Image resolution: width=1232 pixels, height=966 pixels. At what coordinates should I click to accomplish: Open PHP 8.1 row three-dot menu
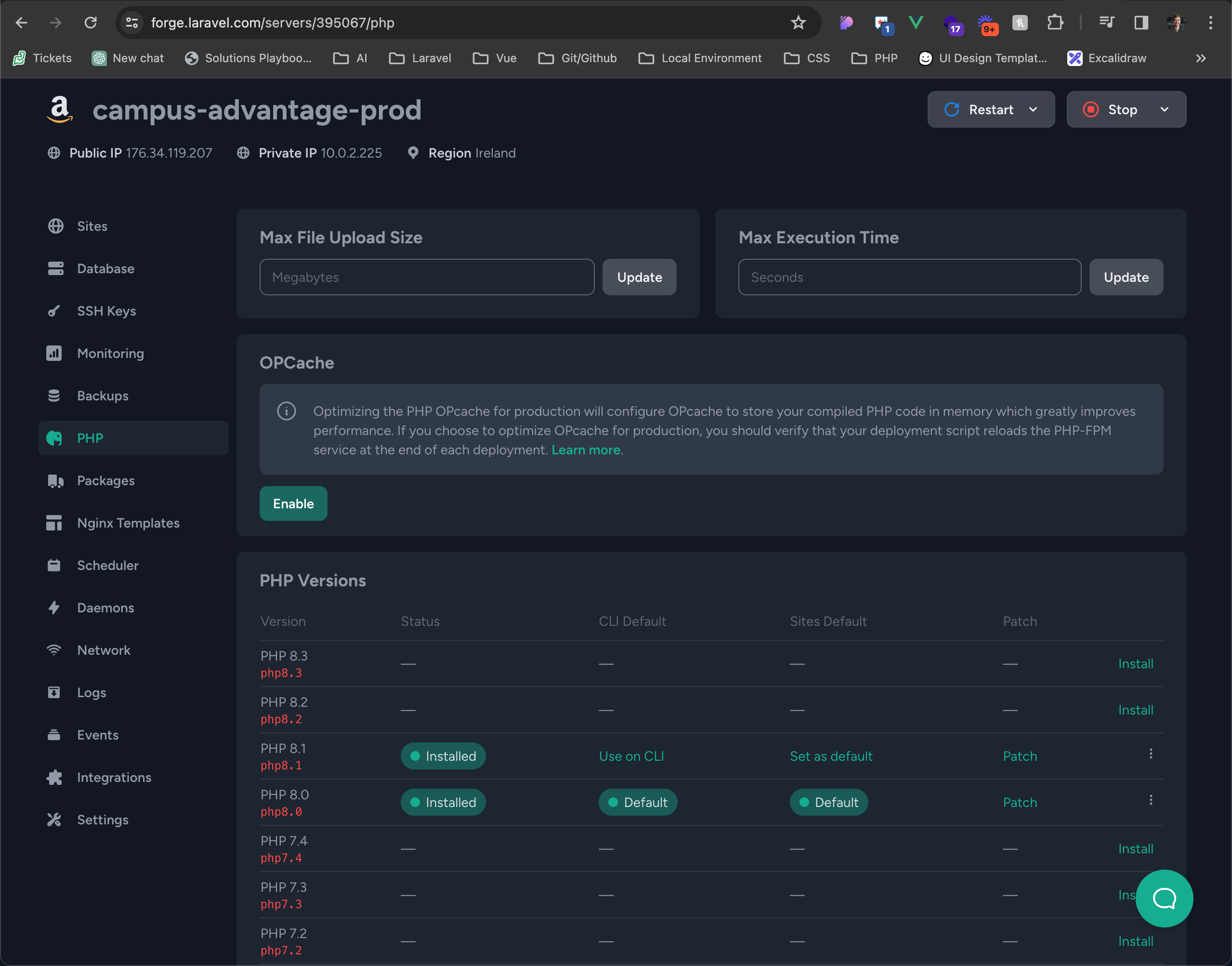pyautogui.click(x=1151, y=754)
